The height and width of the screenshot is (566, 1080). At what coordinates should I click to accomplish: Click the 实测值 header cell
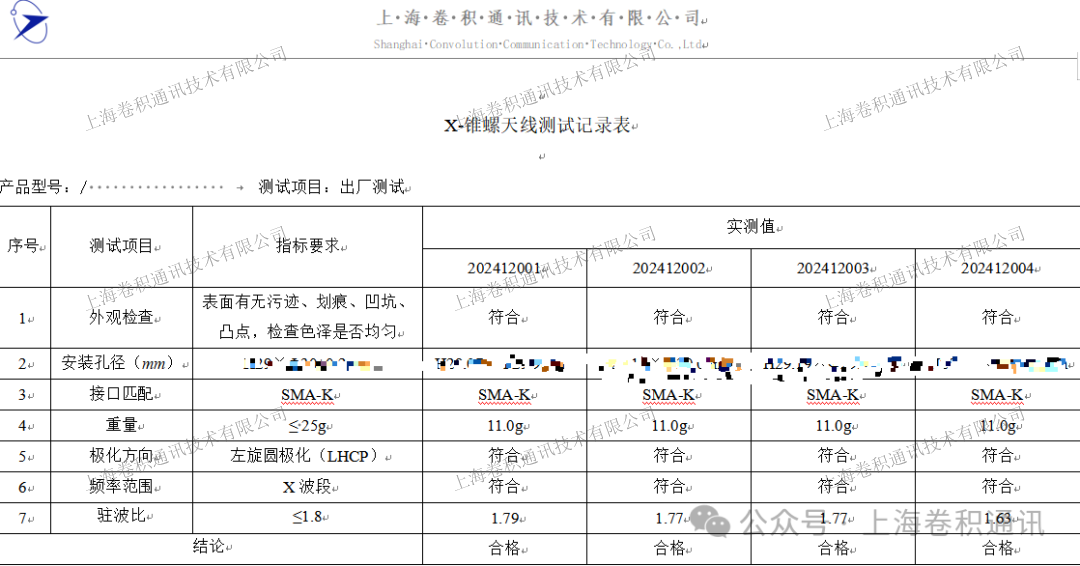[751, 227]
